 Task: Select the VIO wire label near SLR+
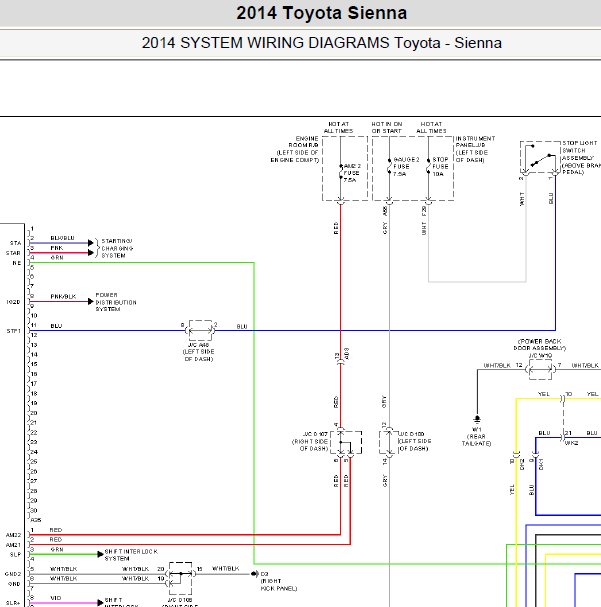tap(56, 598)
